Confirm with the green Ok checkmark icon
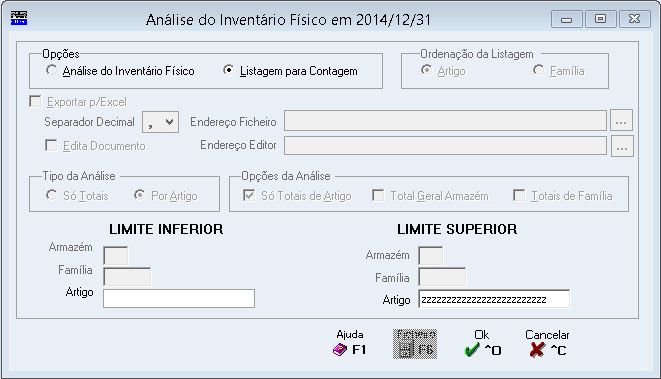The height and width of the screenshot is (379, 661). tap(472, 349)
